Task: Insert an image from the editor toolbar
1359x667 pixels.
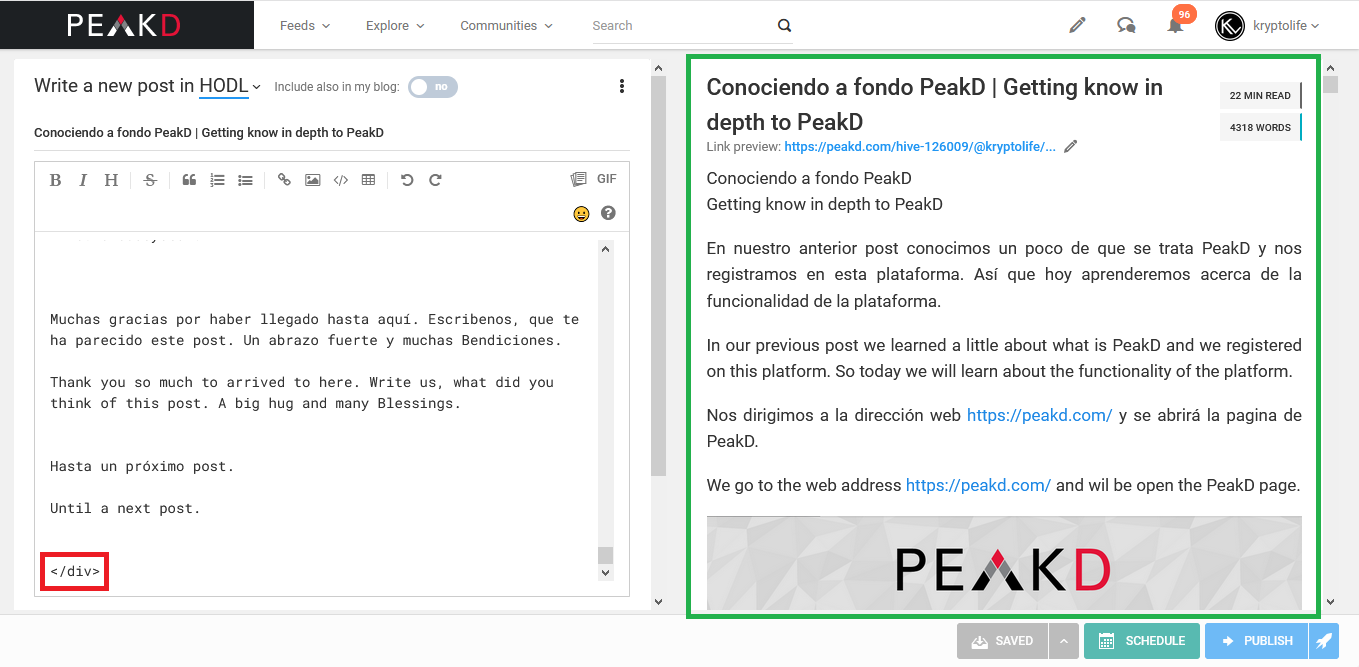Action: tap(313, 180)
